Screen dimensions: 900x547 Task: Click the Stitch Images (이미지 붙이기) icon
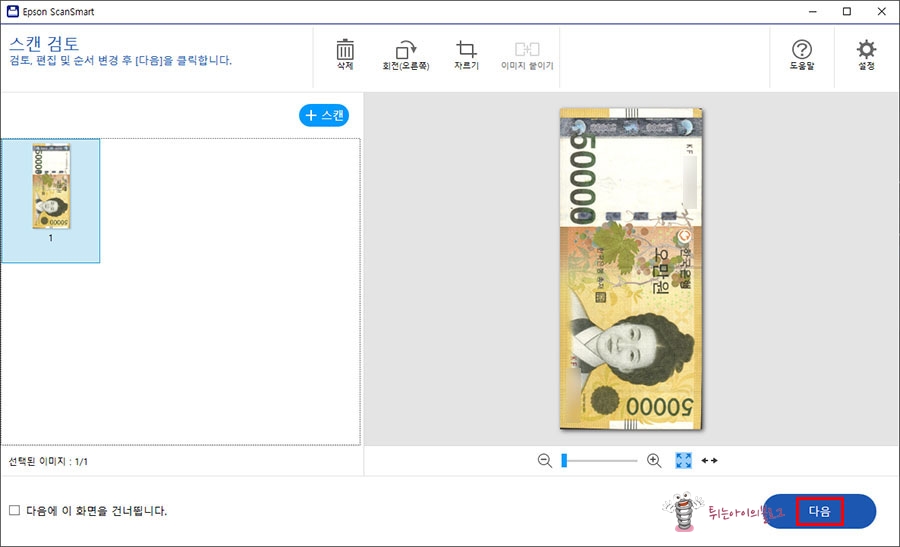tap(527, 55)
